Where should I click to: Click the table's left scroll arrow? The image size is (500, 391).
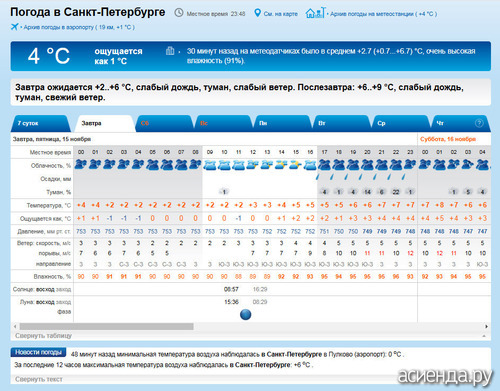click(x=15, y=326)
